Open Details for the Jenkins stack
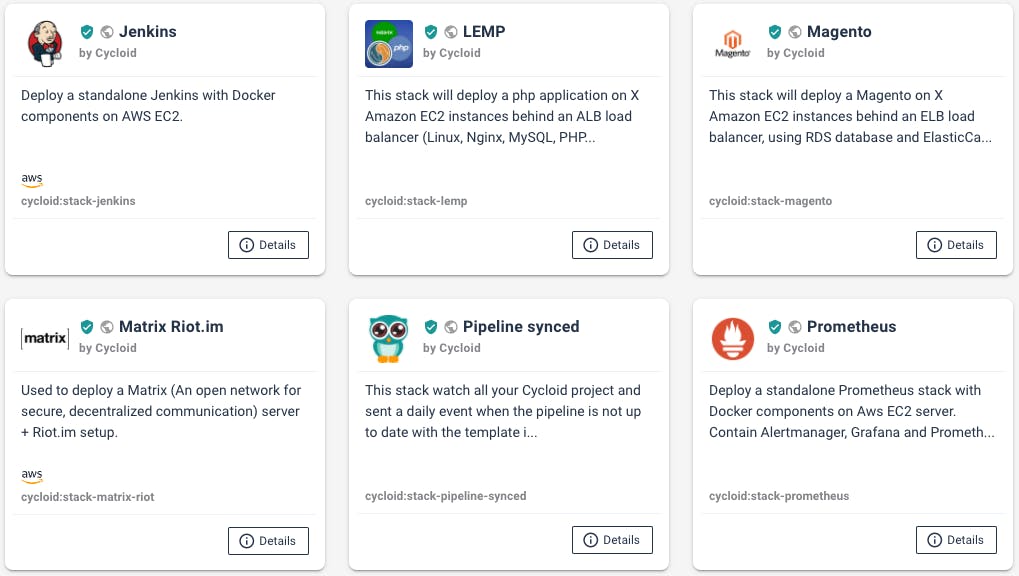 [268, 245]
